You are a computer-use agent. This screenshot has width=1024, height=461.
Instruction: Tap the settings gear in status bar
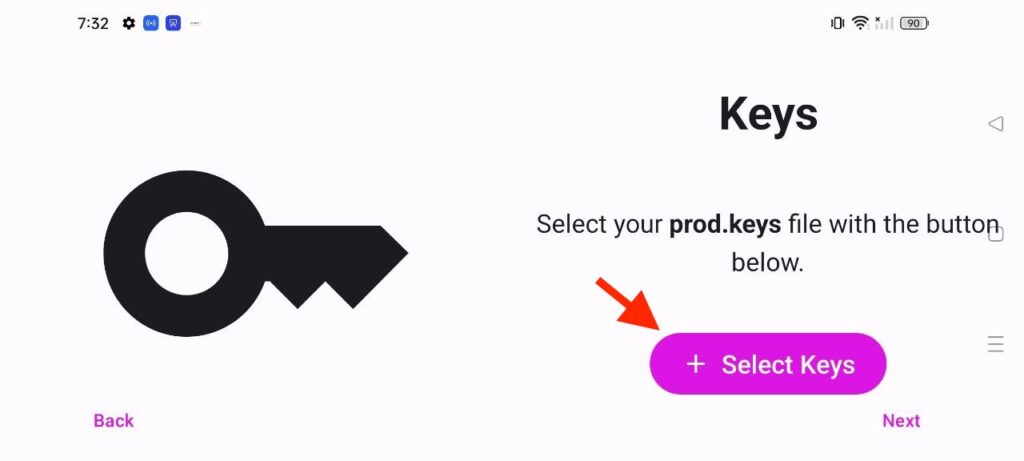coord(129,24)
